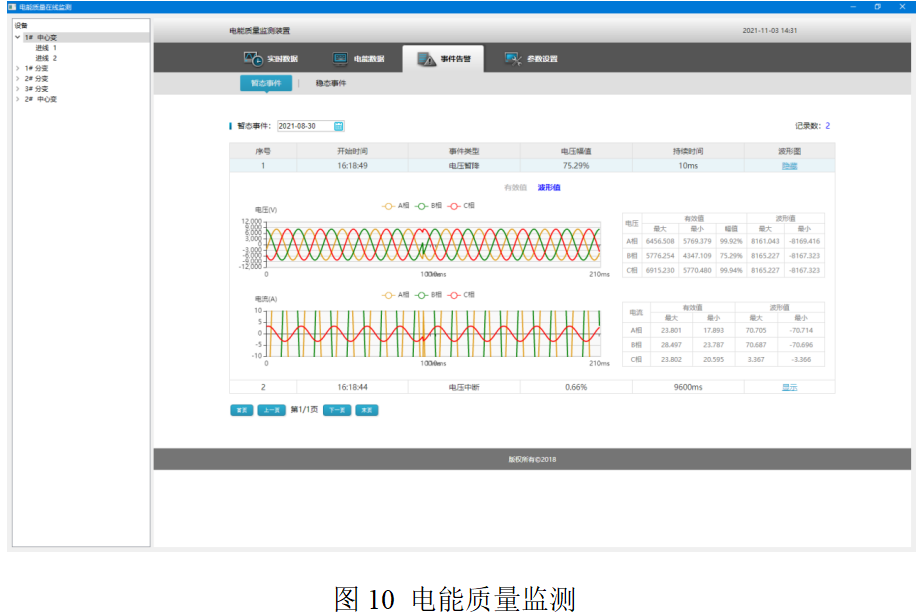The width and height of the screenshot is (920, 615).
Task: Show 有效值 chart view
Action: click(x=515, y=188)
